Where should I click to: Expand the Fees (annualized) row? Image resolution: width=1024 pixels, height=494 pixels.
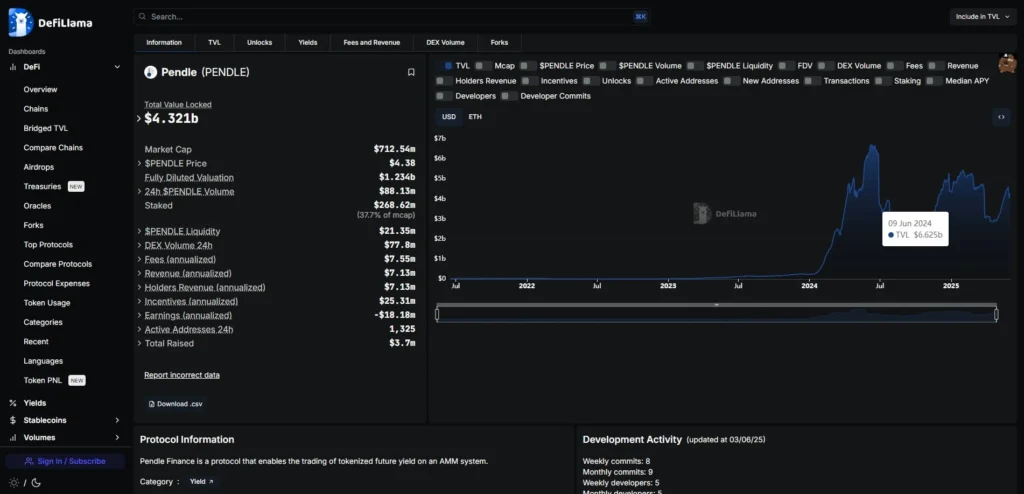point(139,259)
